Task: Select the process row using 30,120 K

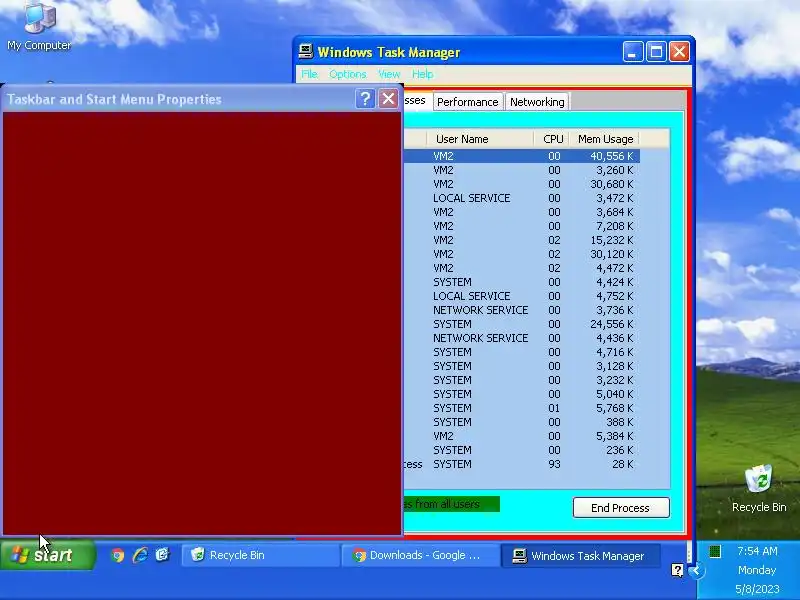Action: tap(521, 254)
